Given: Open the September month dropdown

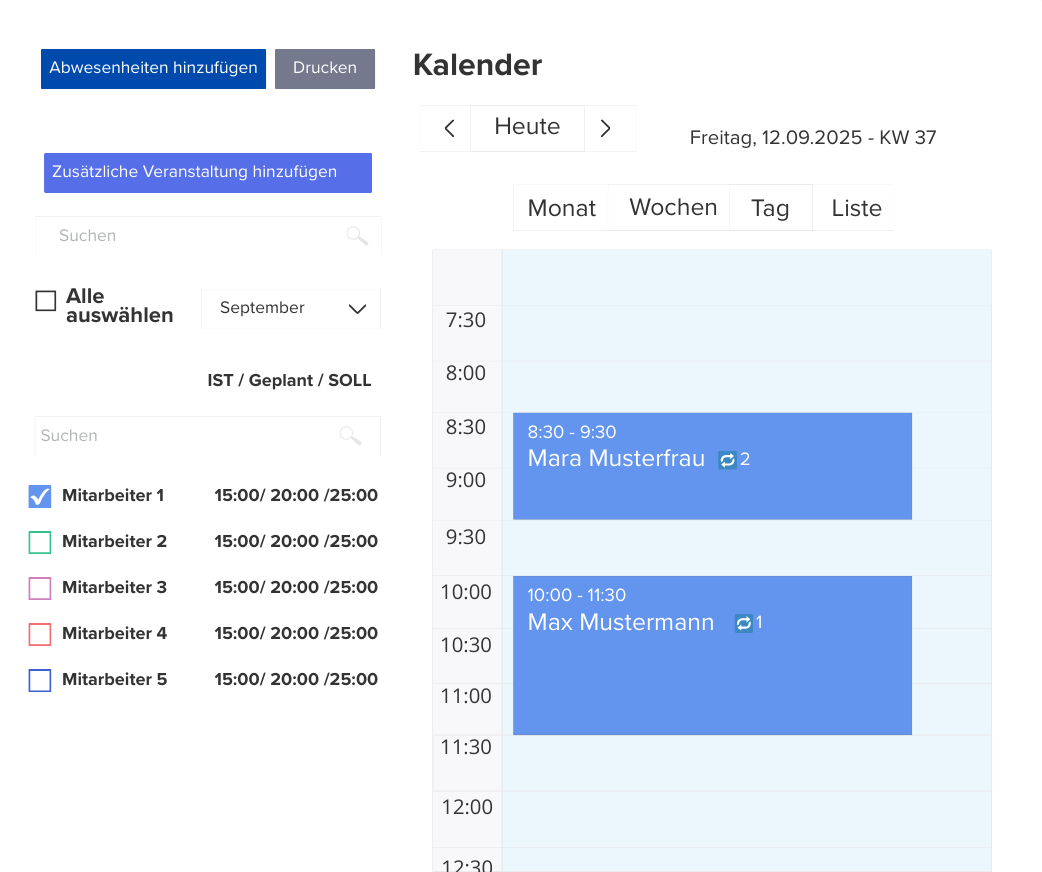Looking at the screenshot, I should tap(291, 308).
